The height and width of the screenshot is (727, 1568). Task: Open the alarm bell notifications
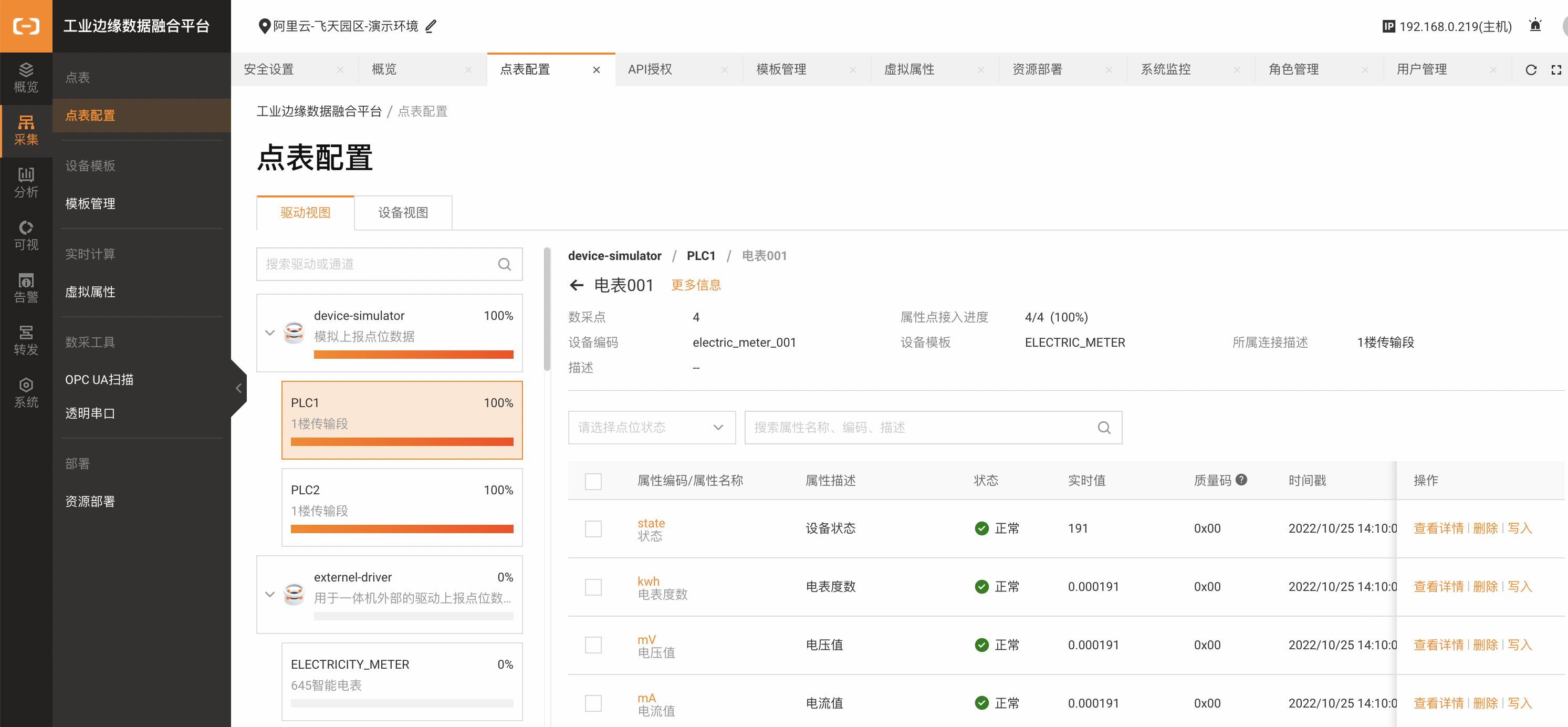pyautogui.click(x=1535, y=26)
